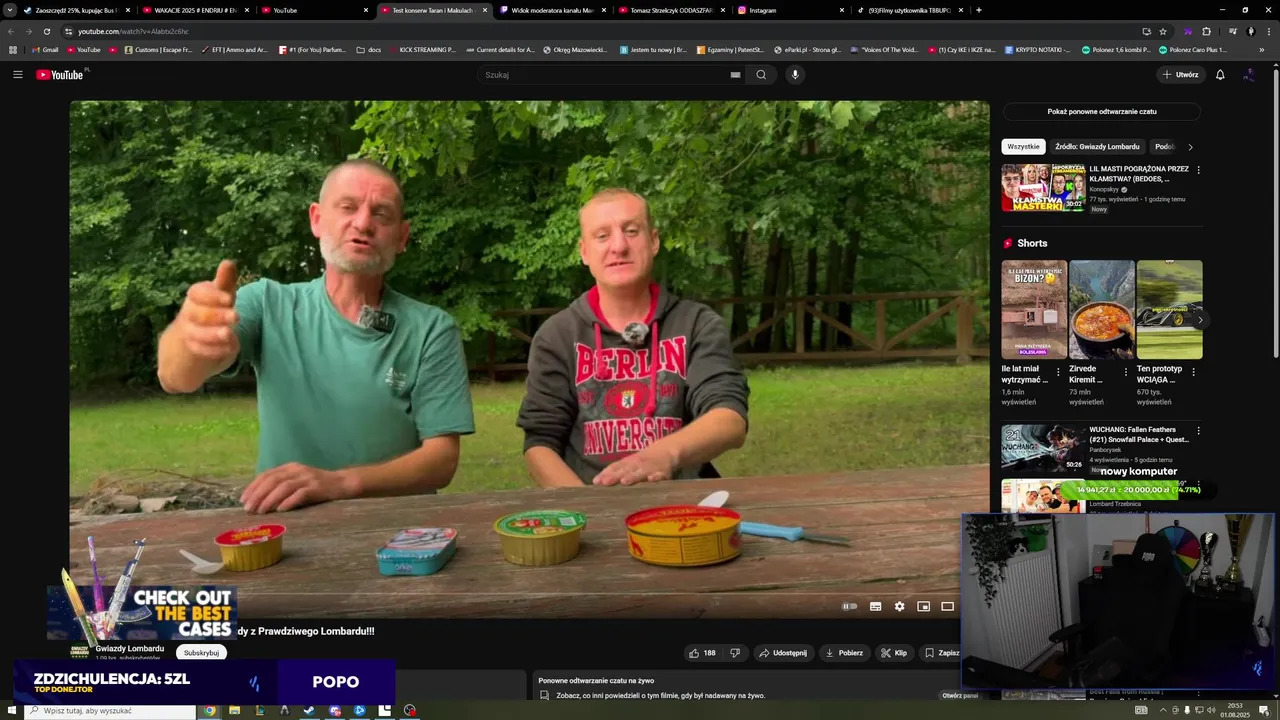Bookmark this page with star icon

[1163, 31]
